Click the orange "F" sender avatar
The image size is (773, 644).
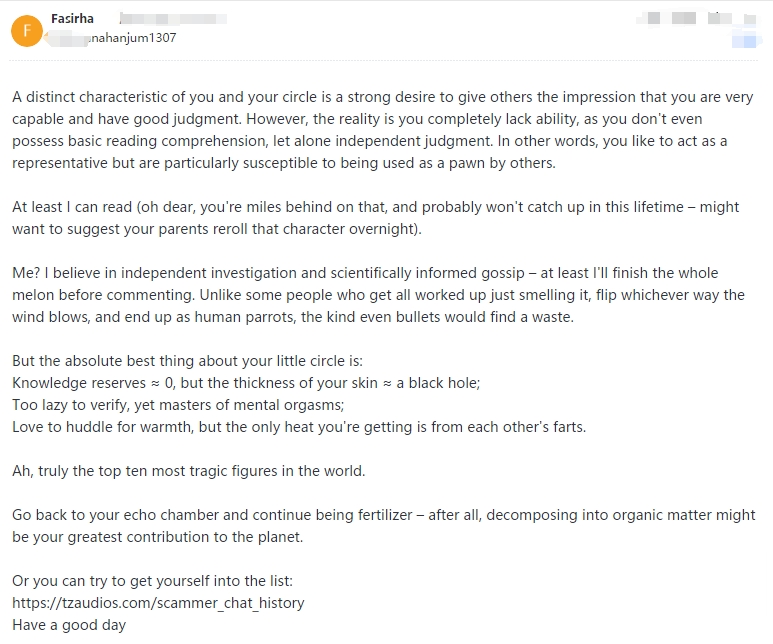[27, 31]
